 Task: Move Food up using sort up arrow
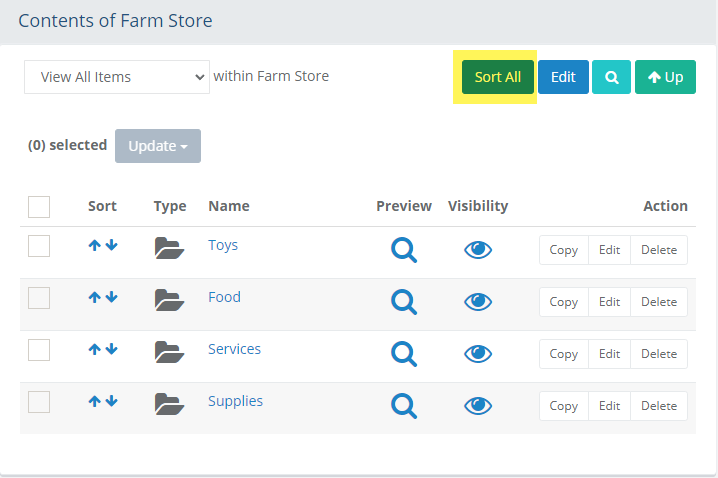pyautogui.click(x=94, y=297)
